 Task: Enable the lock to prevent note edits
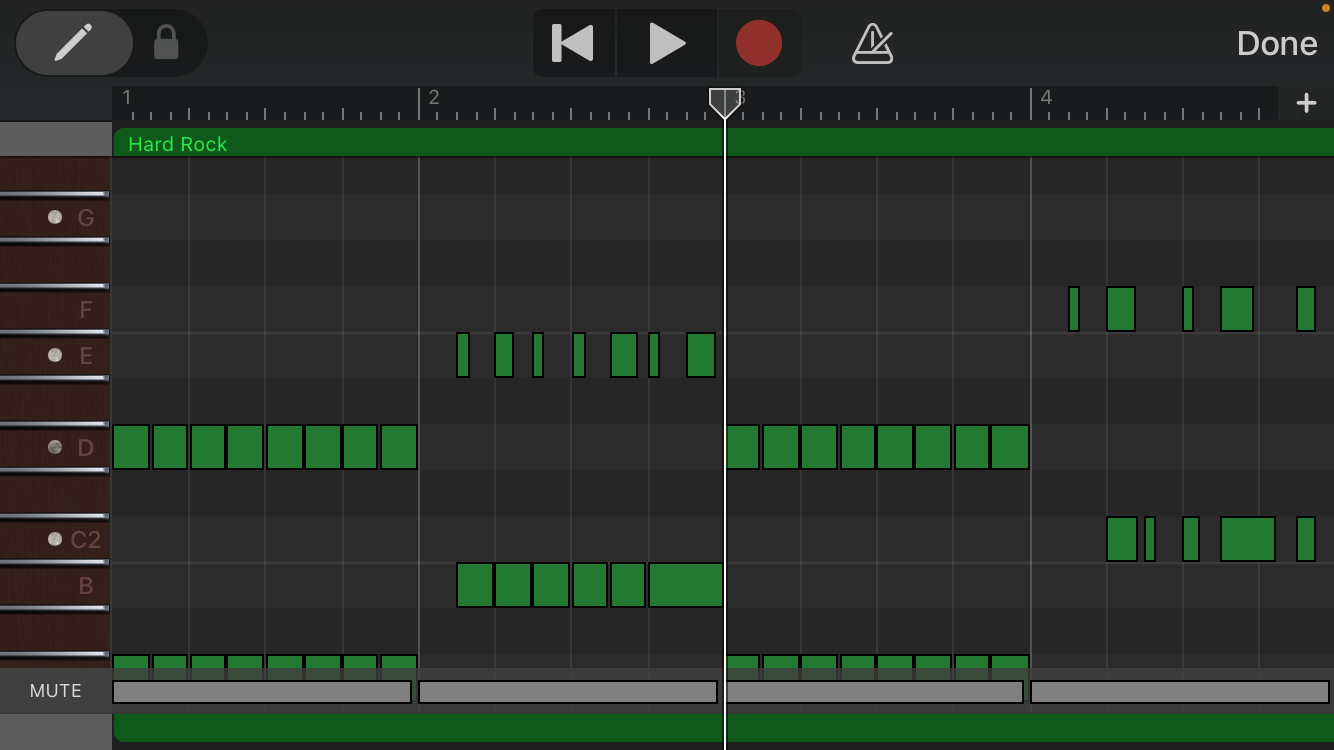coord(167,42)
